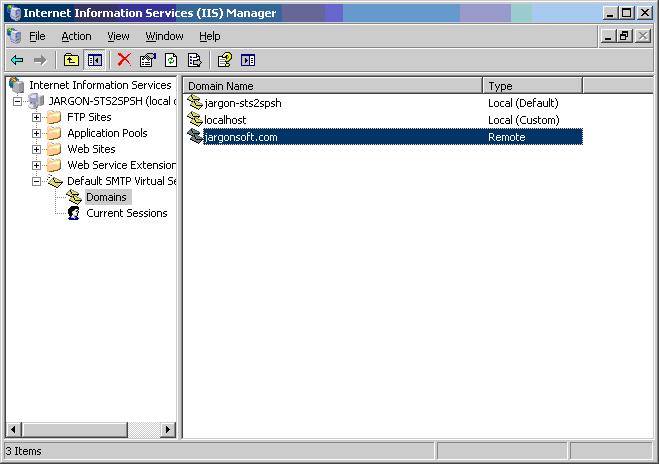Click tree pane scrollbar left arrow
The image size is (659, 464).
(13, 430)
